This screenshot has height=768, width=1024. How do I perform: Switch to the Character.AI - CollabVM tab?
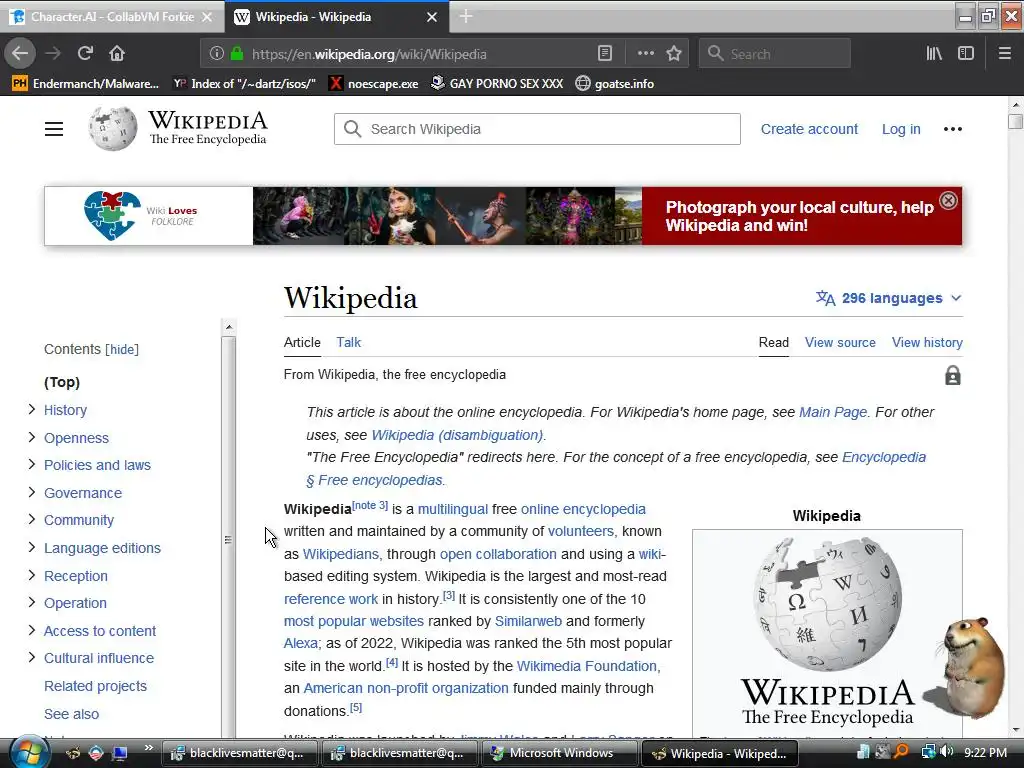[x=112, y=17]
